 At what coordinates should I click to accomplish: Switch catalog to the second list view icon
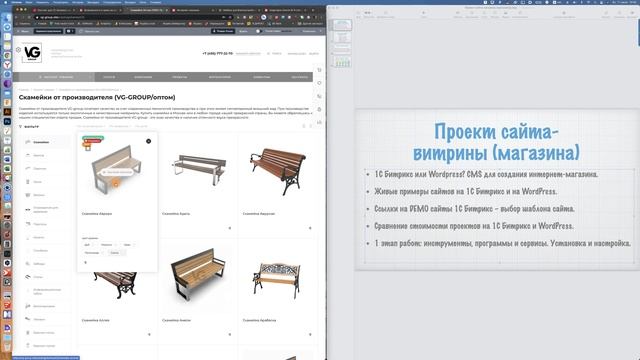pos(311,126)
